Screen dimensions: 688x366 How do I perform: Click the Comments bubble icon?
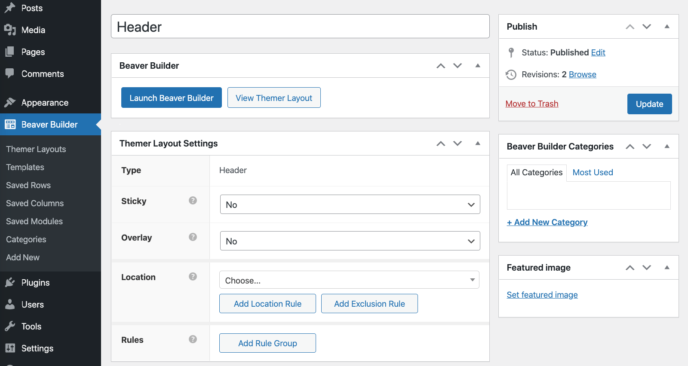click(x=10, y=73)
